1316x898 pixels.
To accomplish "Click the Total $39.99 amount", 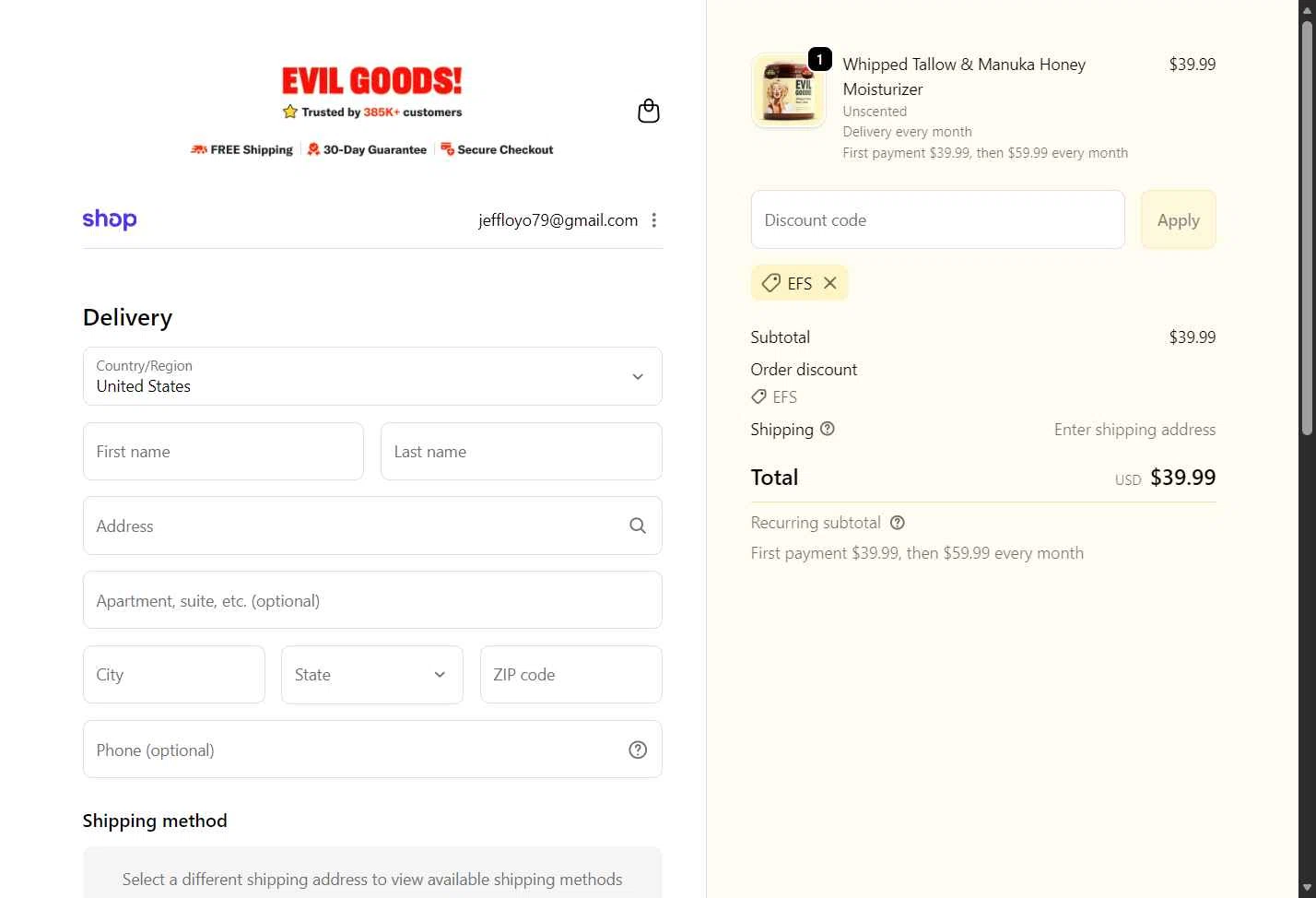I will [x=1183, y=478].
